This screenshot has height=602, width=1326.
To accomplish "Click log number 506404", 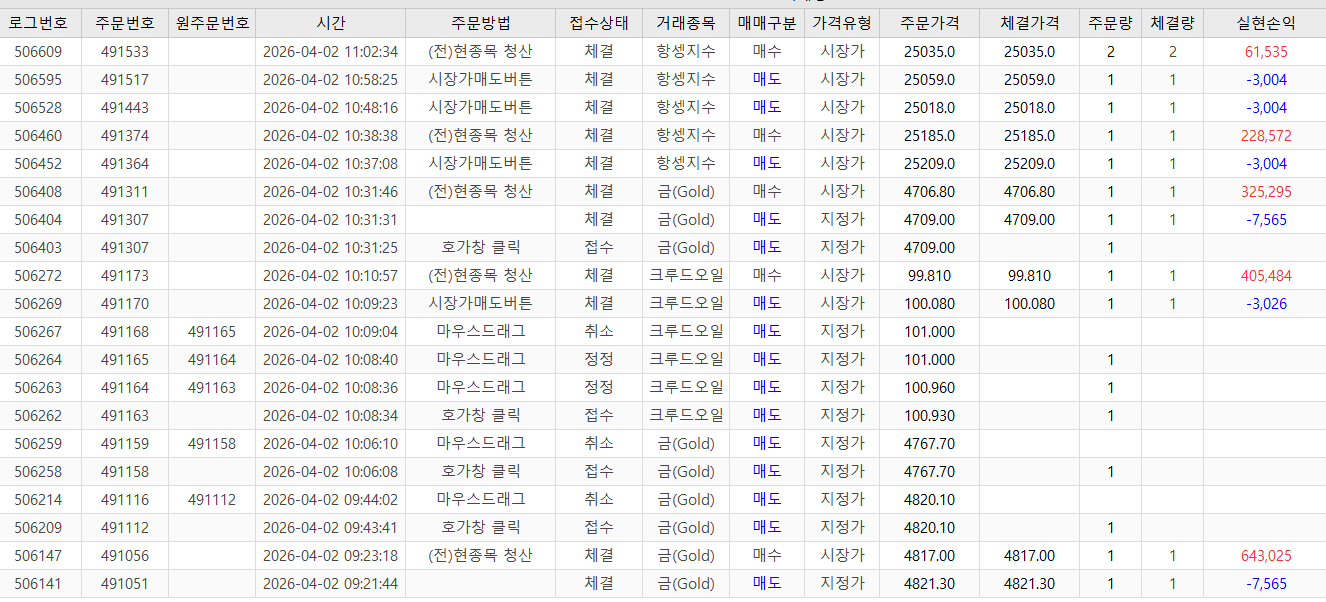I will click(x=40, y=220).
